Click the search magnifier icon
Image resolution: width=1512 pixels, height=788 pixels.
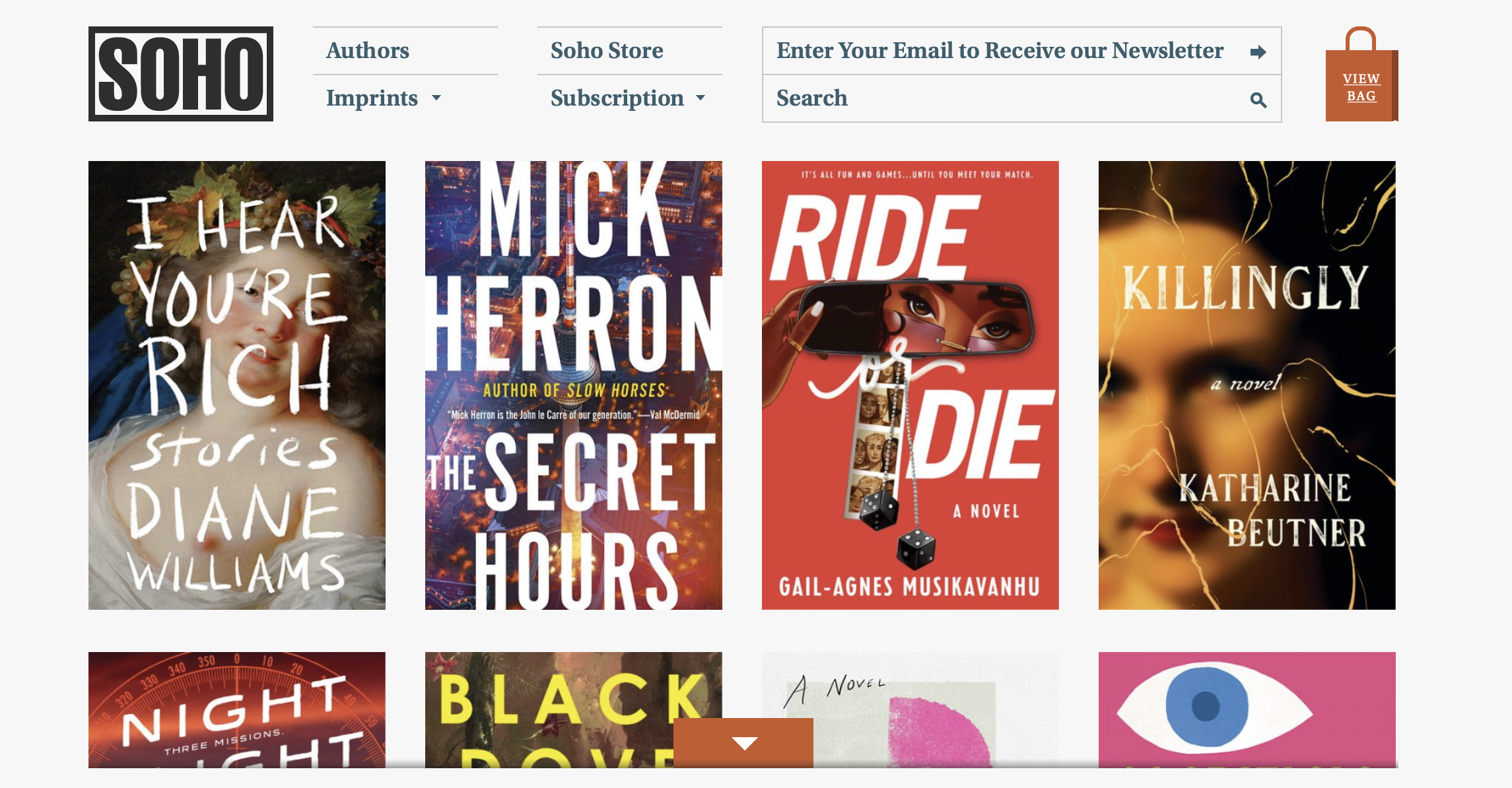click(x=1258, y=100)
